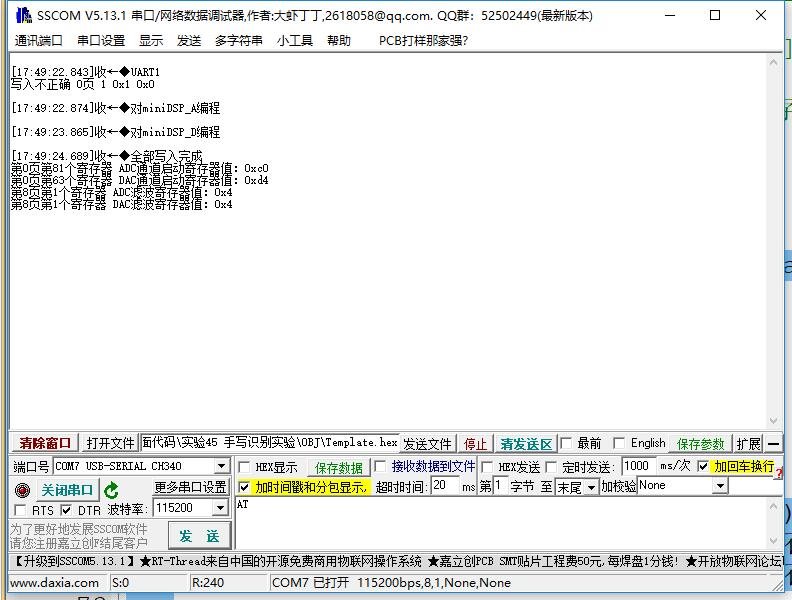Open the 显示 menu

(151, 40)
